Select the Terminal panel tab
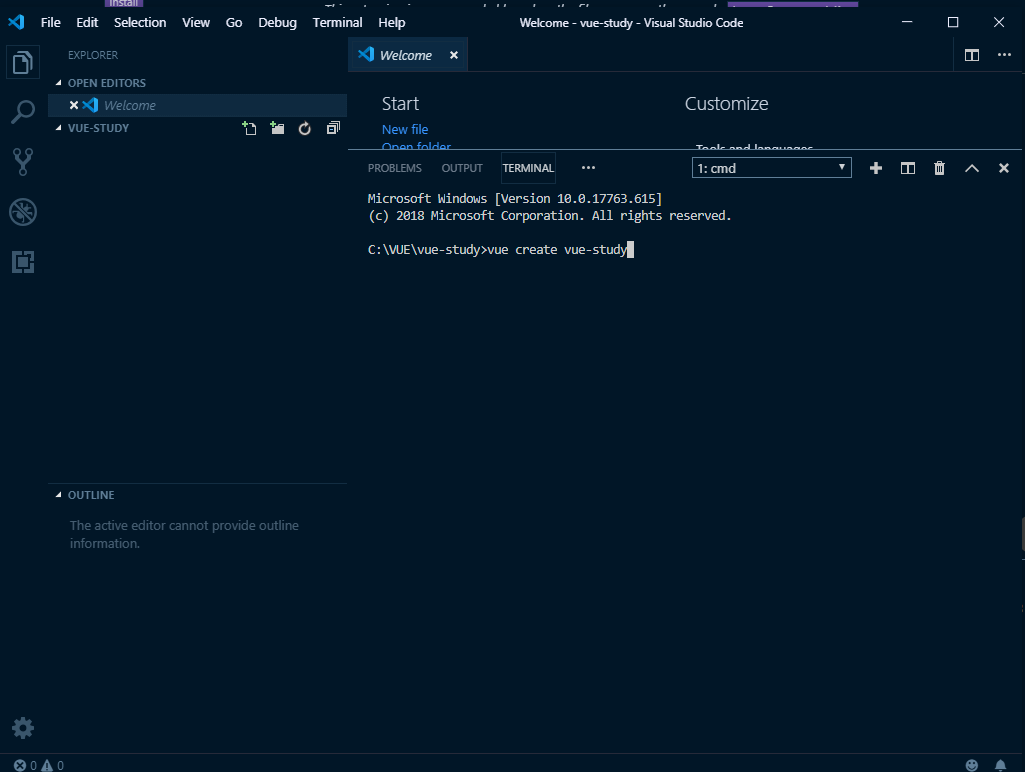 [x=528, y=168]
